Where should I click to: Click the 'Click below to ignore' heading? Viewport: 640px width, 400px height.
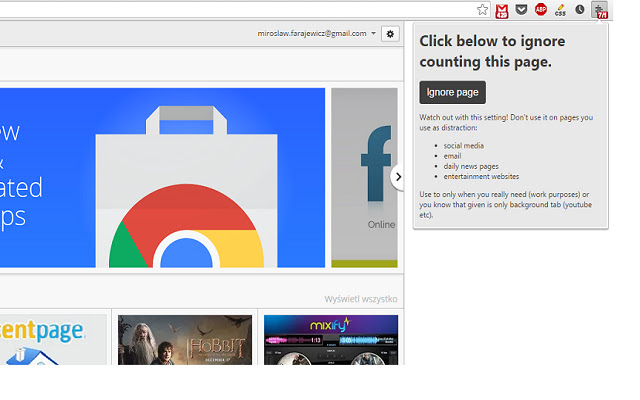tap(492, 51)
